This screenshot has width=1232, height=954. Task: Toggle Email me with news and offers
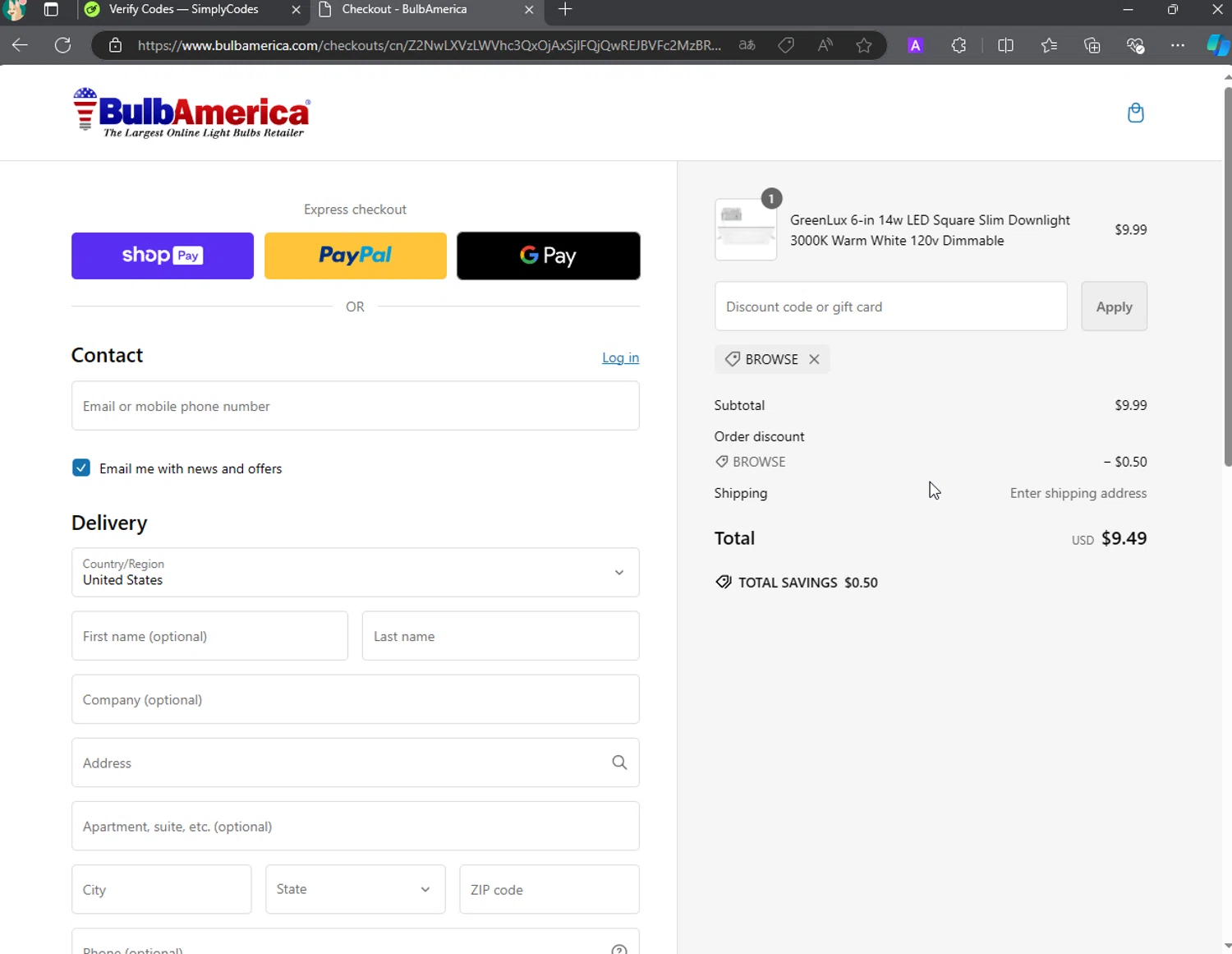[x=81, y=468]
